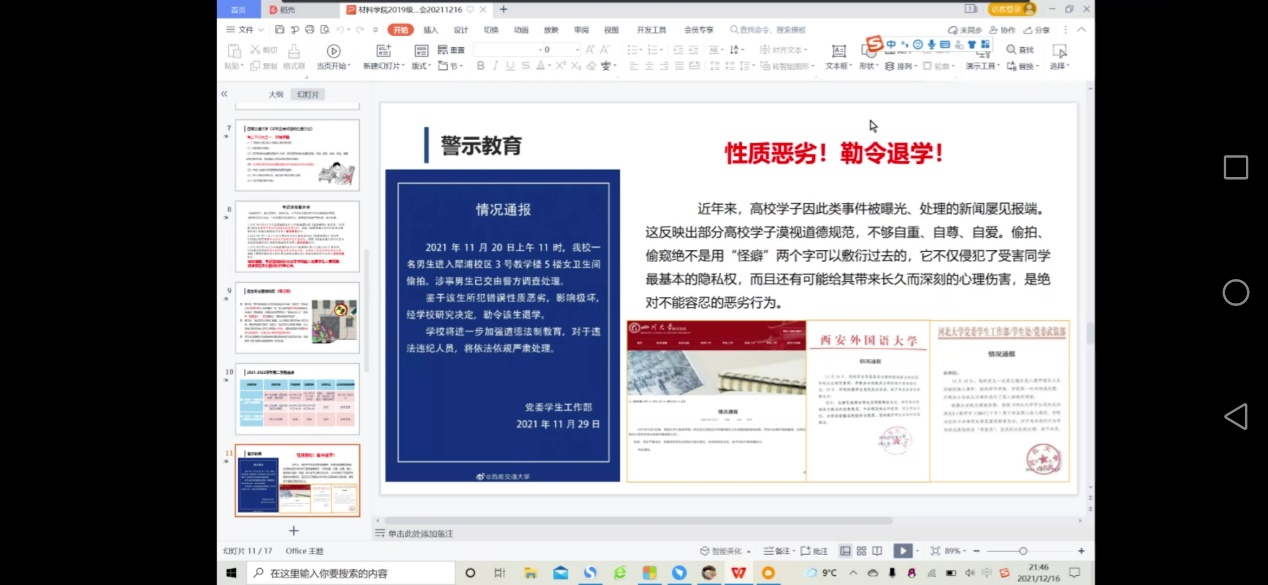Click the 分享 share button

tap(1038, 30)
